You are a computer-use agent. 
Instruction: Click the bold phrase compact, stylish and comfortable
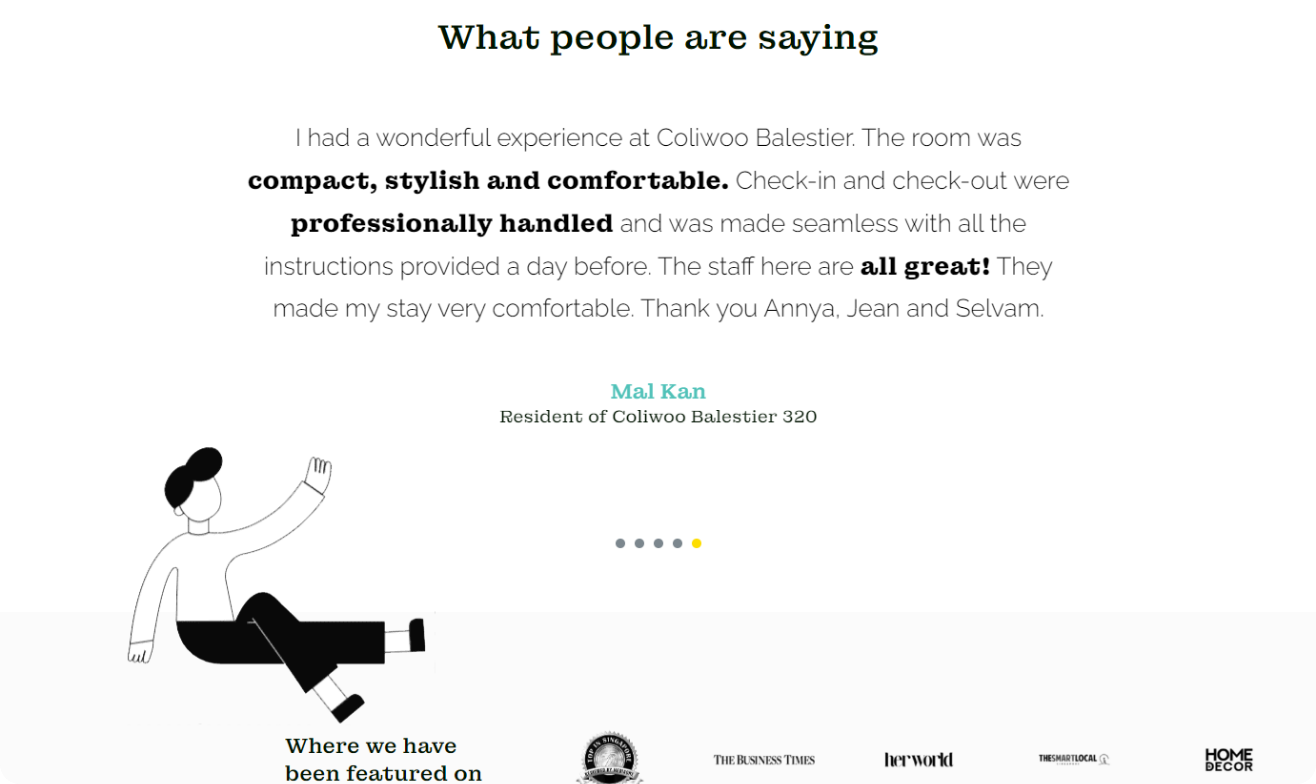pyautogui.click(x=488, y=181)
